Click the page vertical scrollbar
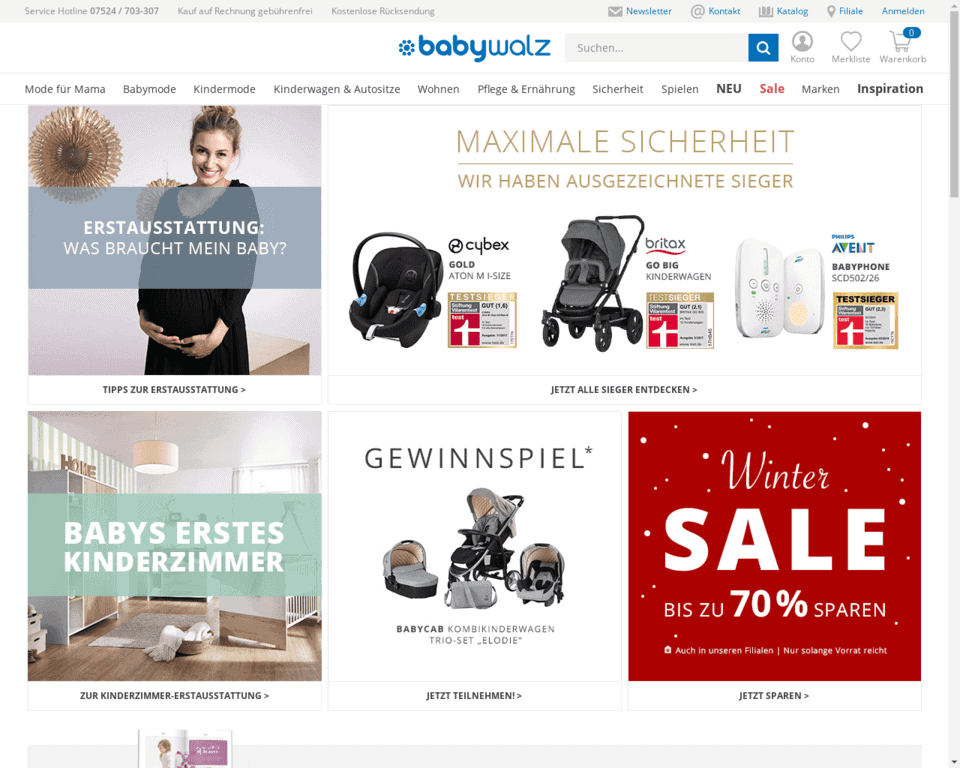This screenshot has width=960, height=768. (x=954, y=384)
